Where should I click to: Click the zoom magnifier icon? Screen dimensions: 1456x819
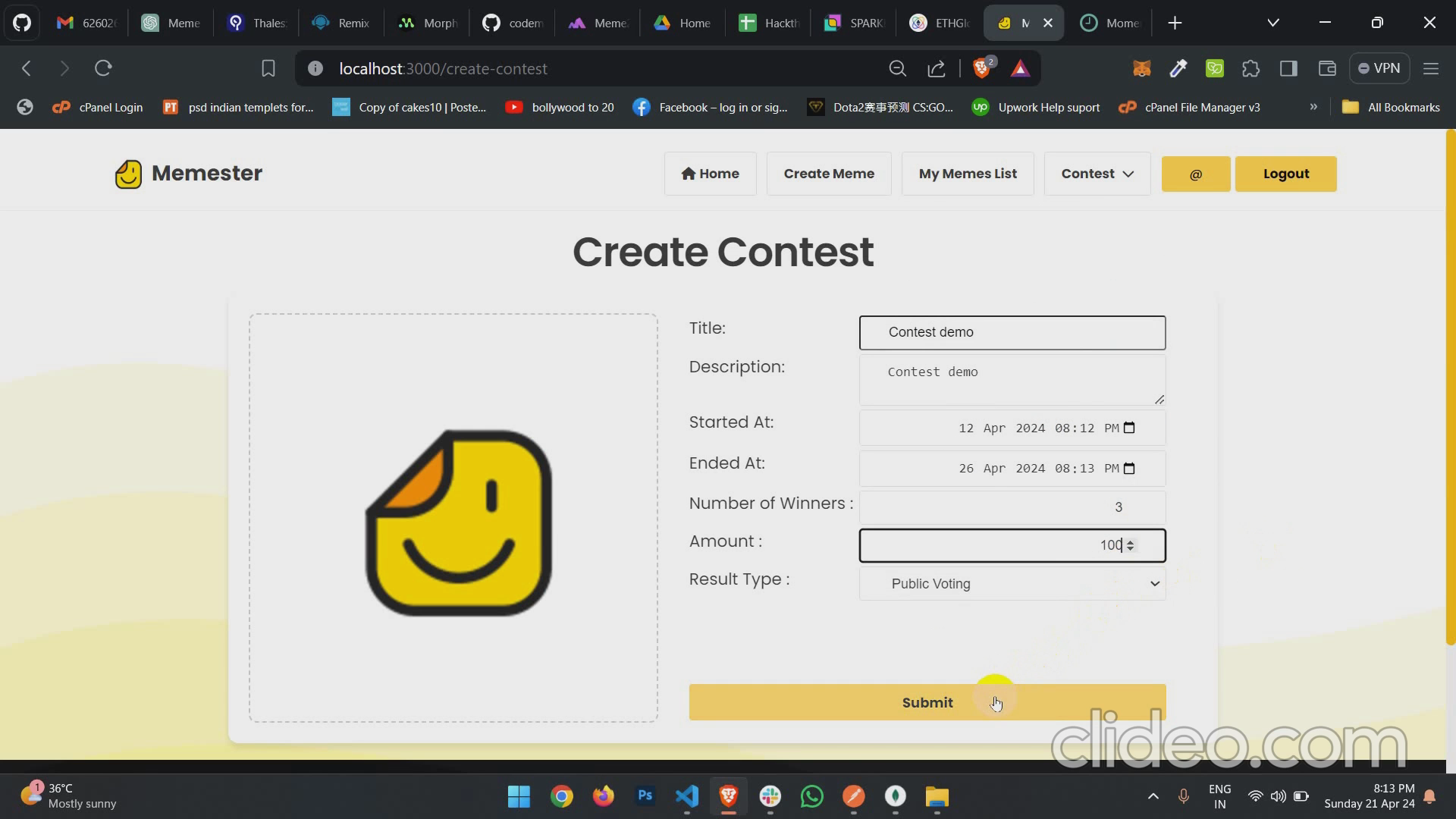(x=897, y=68)
